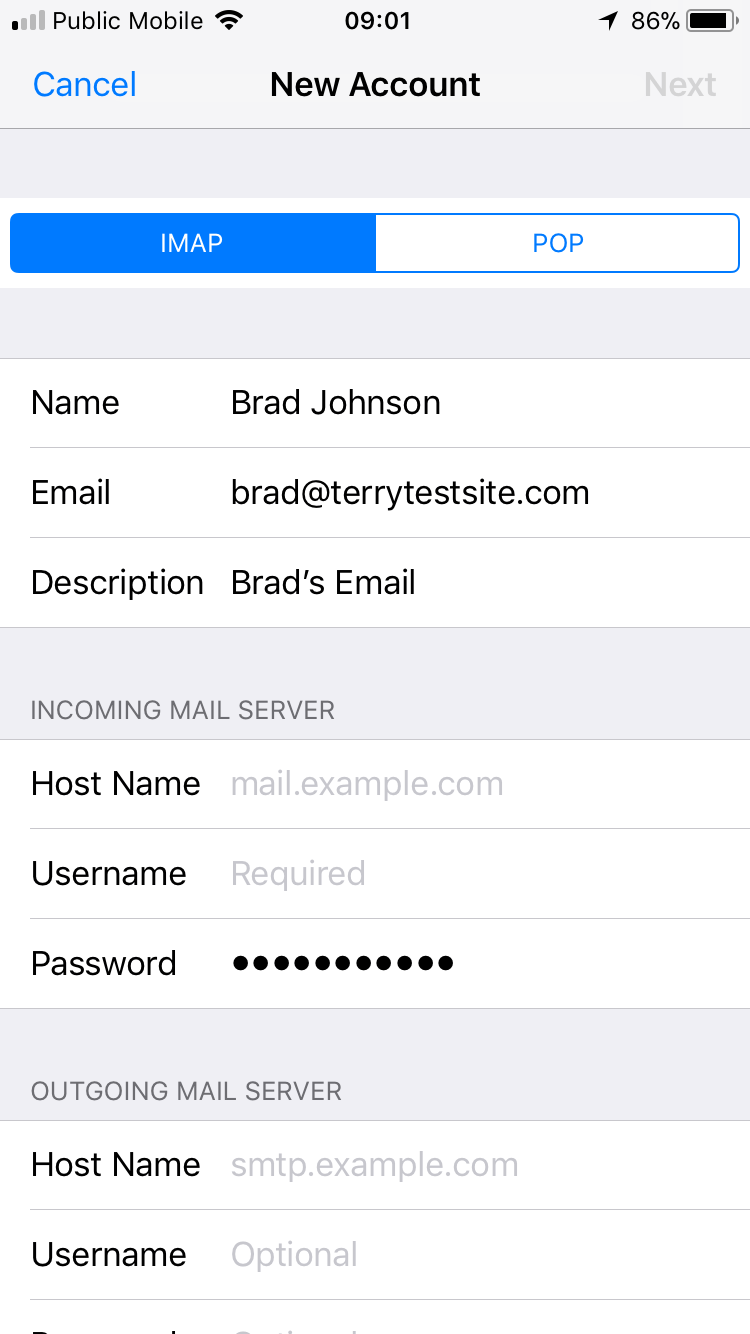Tap the 09:01 clock in status bar
Screen dimensions: 750x1334
[377, 21]
